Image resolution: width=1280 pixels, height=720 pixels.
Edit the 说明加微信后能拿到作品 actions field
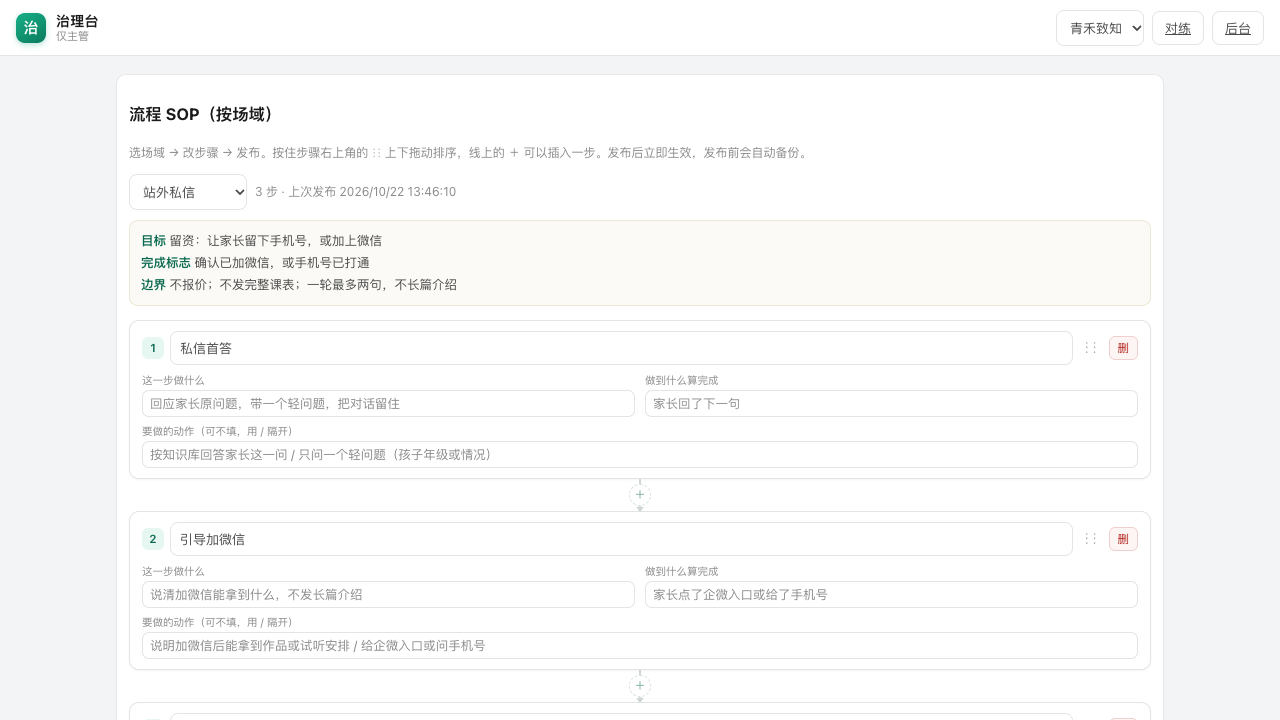pos(640,646)
